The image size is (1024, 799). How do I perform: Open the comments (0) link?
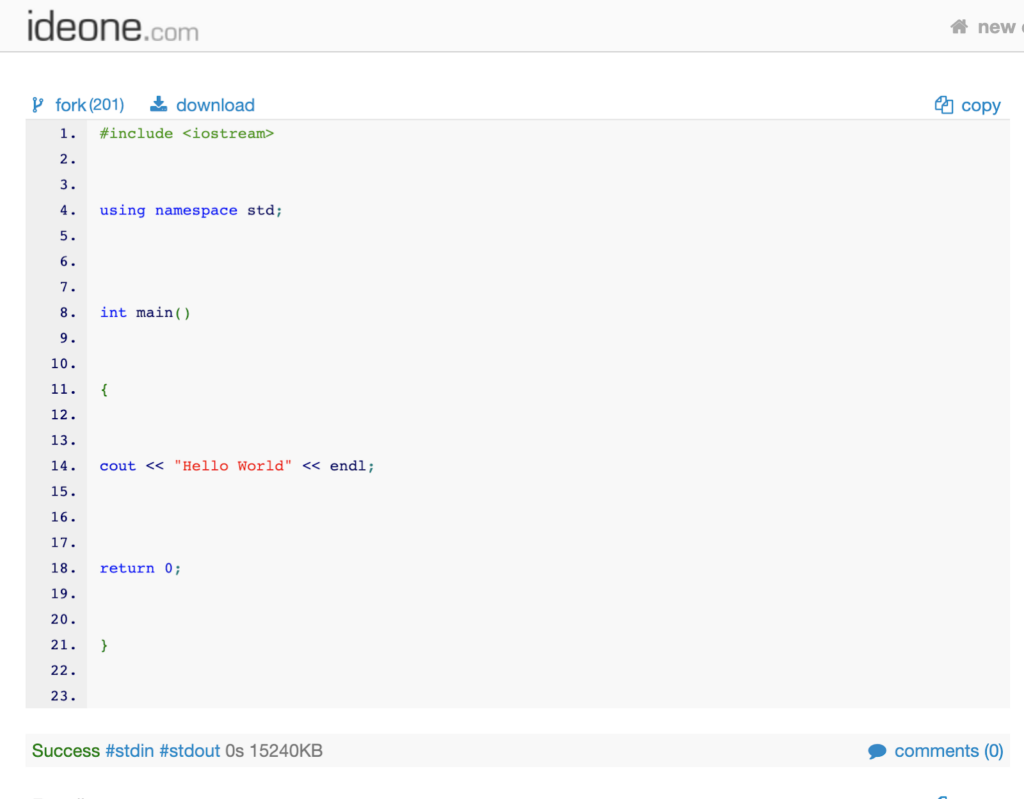tap(948, 751)
